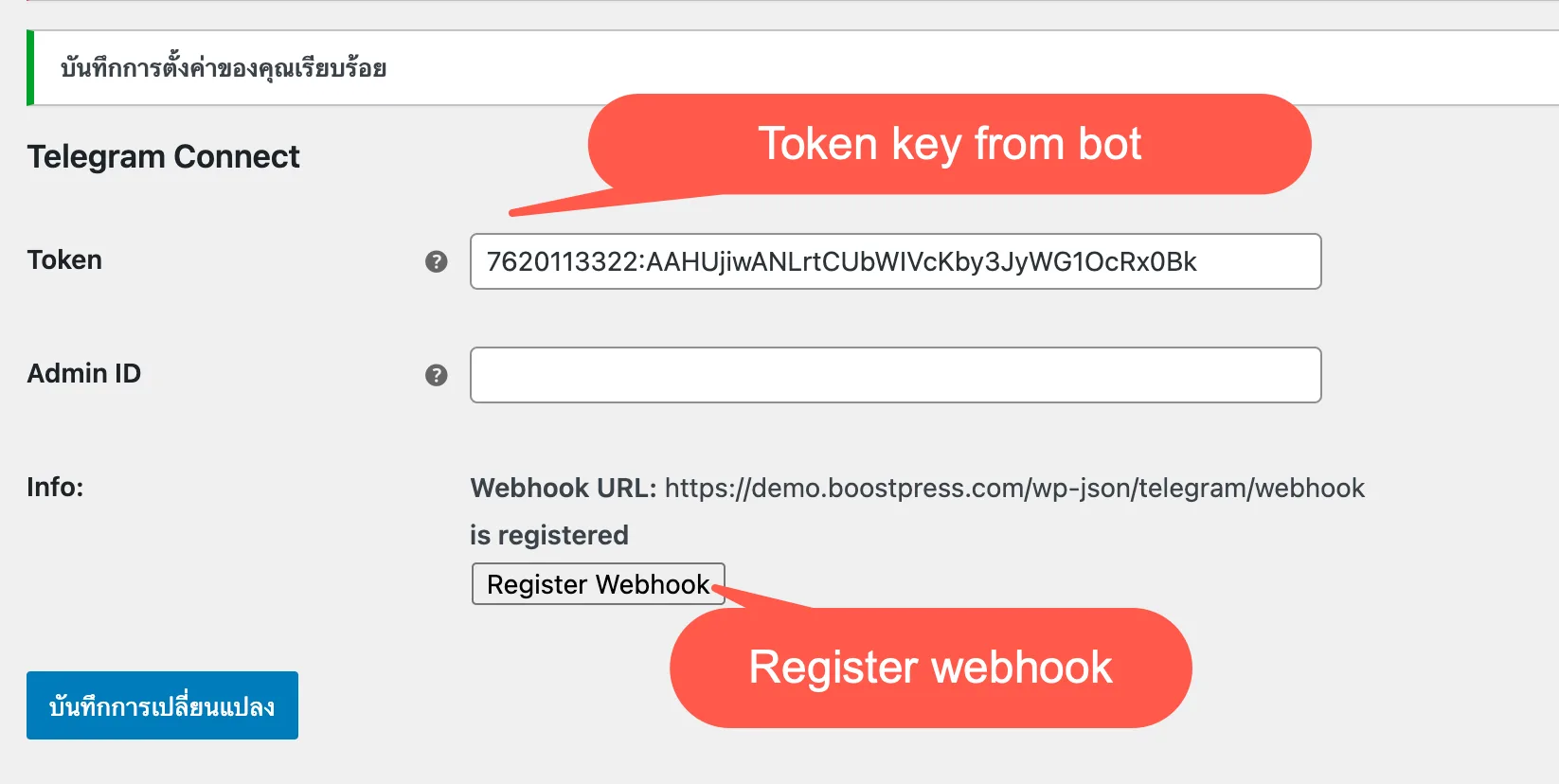1559x784 pixels.
Task: Click the Info: row label
Action: point(55,487)
